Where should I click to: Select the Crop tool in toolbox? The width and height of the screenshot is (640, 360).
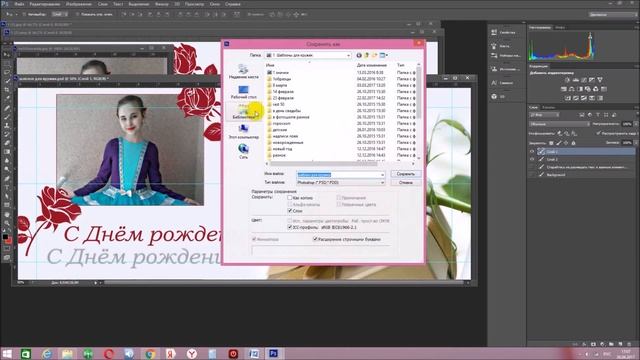[7, 90]
